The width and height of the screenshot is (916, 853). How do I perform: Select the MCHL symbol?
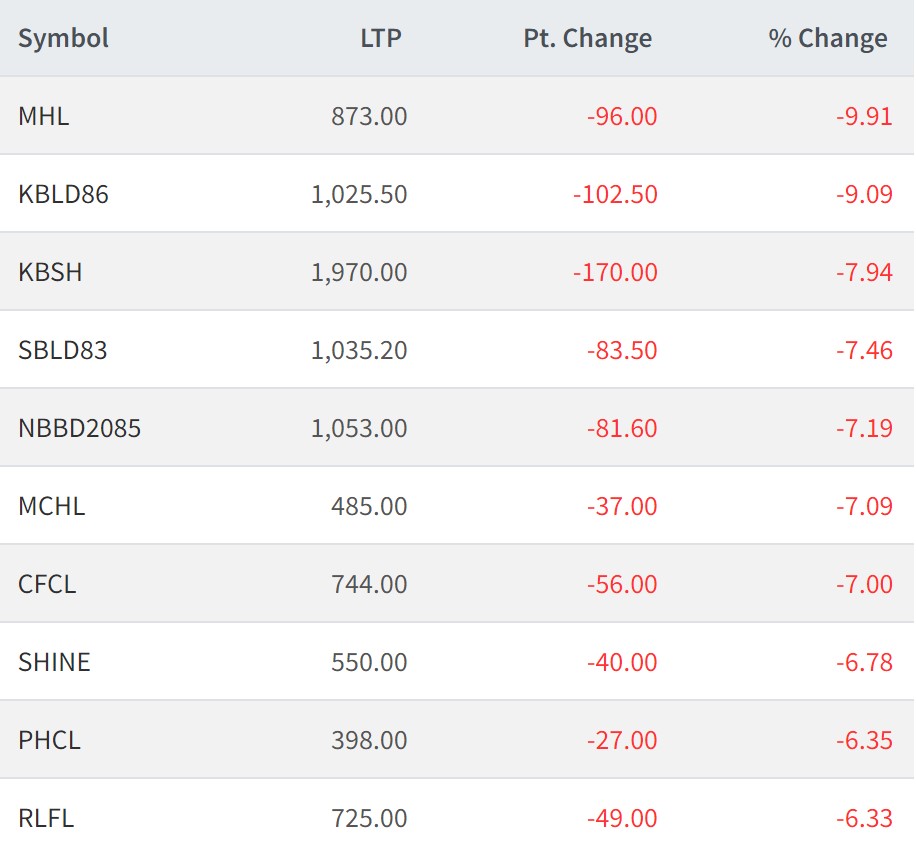[52, 506]
